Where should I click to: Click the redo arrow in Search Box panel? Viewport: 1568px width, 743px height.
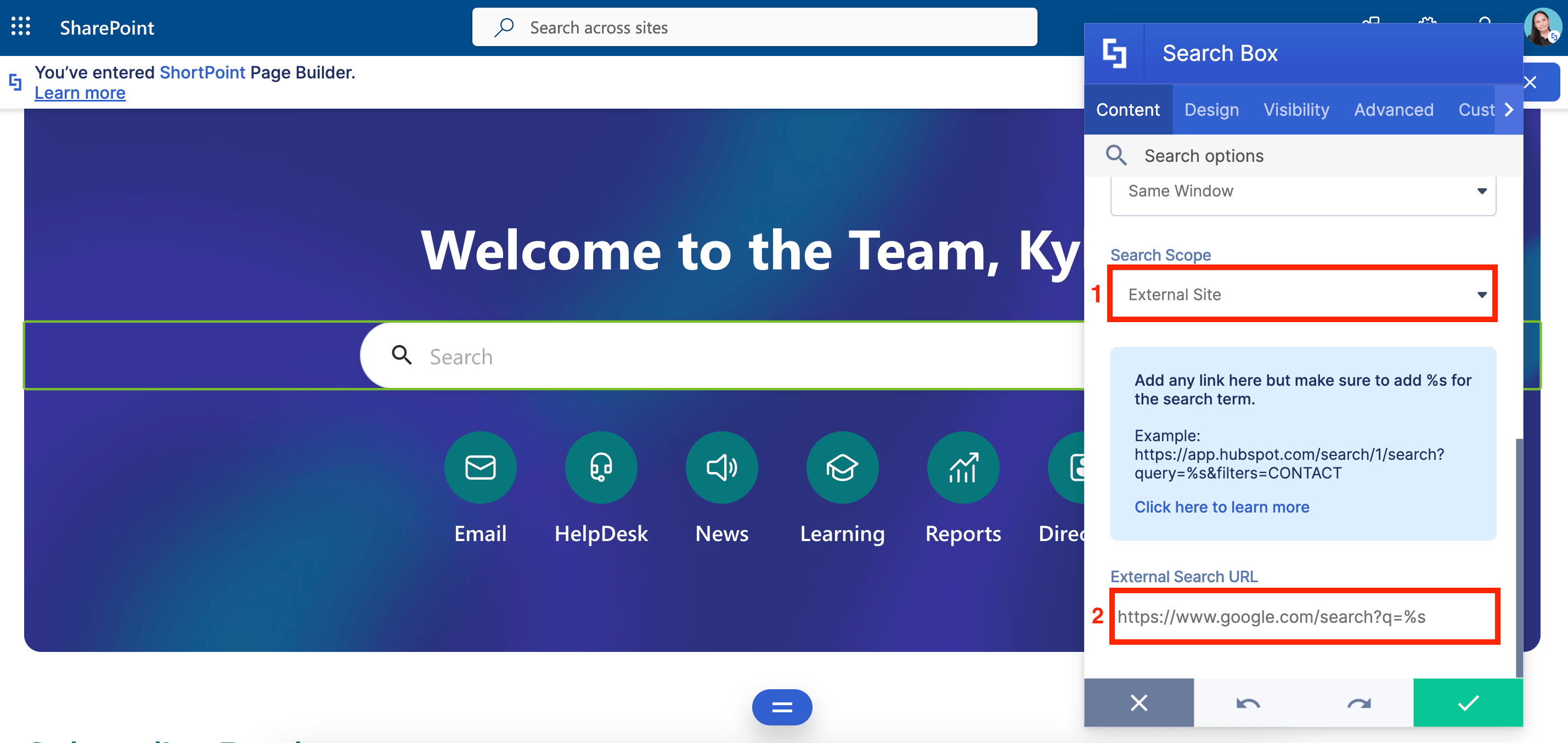tap(1358, 703)
